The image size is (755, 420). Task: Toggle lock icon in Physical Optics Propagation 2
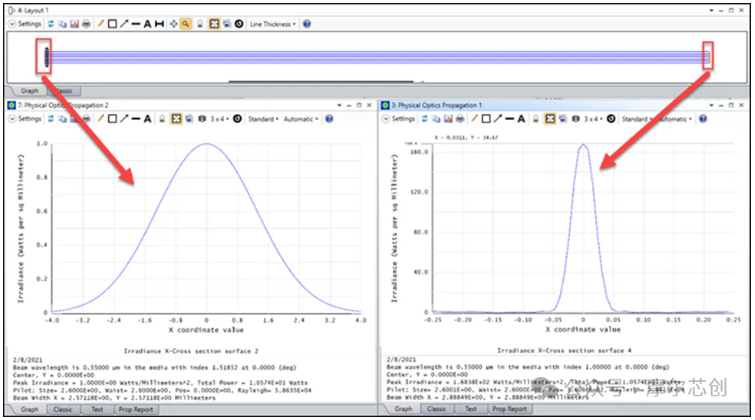(x=162, y=118)
